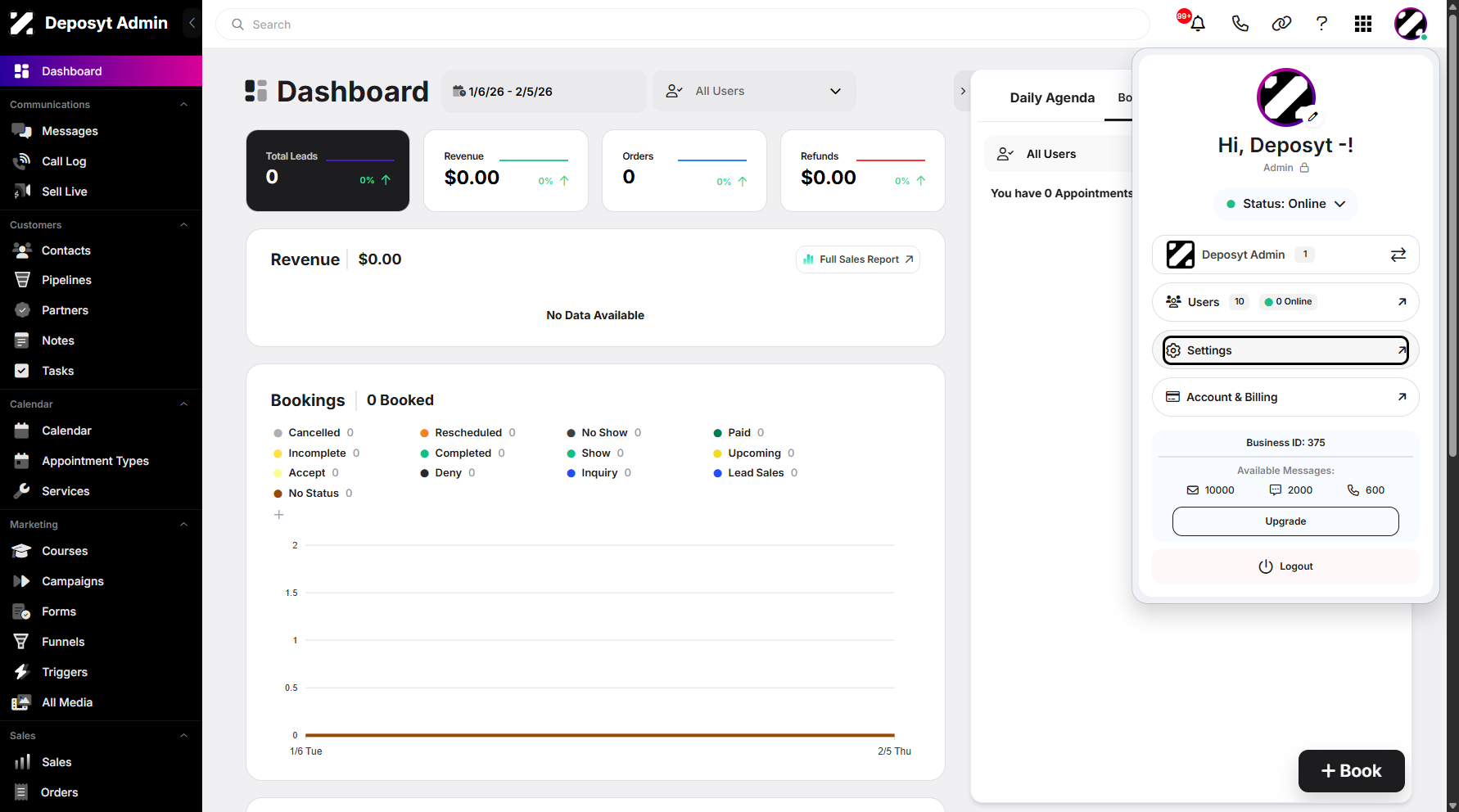Click the Upgrade button
The height and width of the screenshot is (812, 1459).
tap(1285, 521)
